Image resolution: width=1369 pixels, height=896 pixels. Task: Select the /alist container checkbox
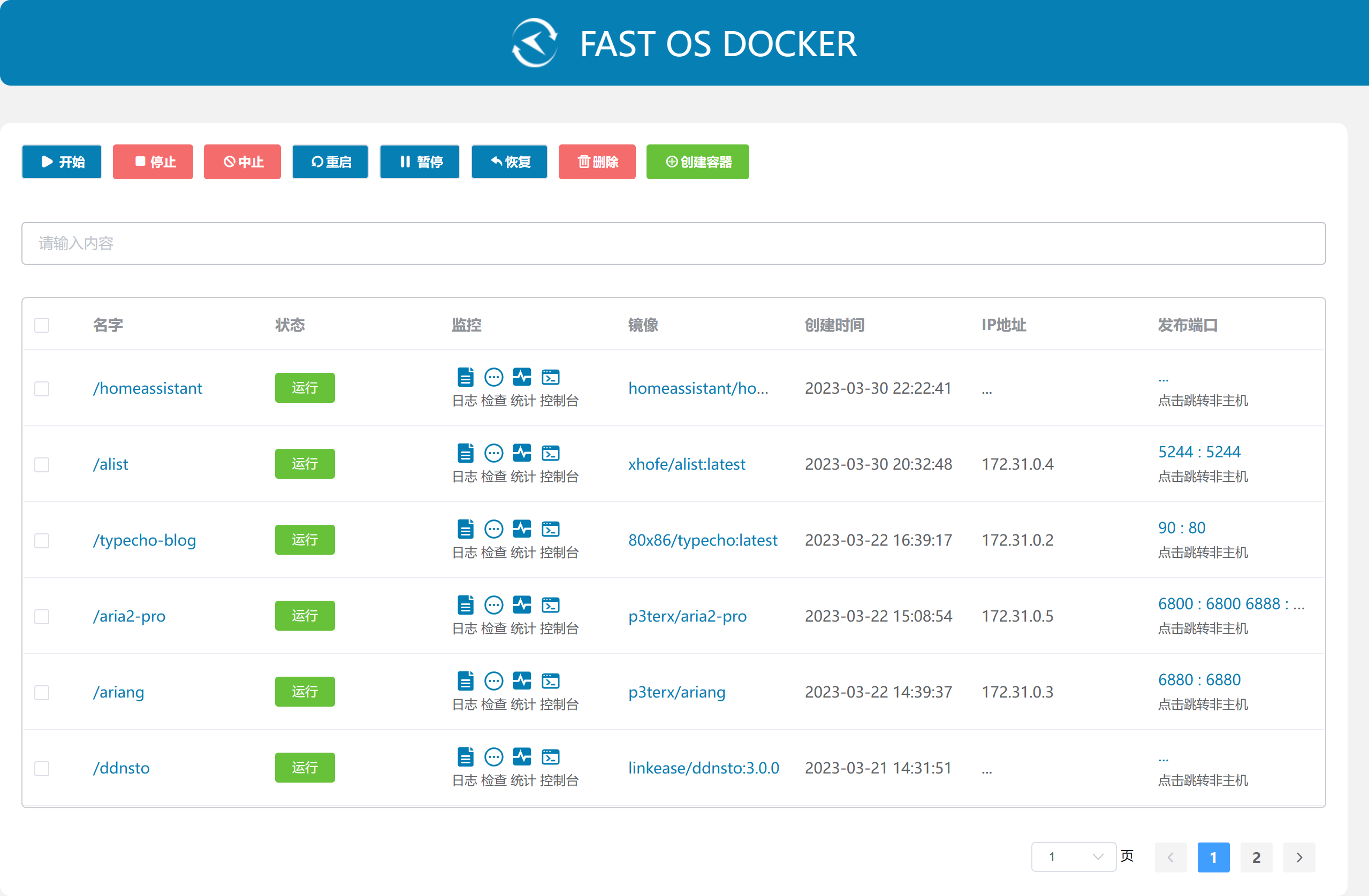[42, 464]
